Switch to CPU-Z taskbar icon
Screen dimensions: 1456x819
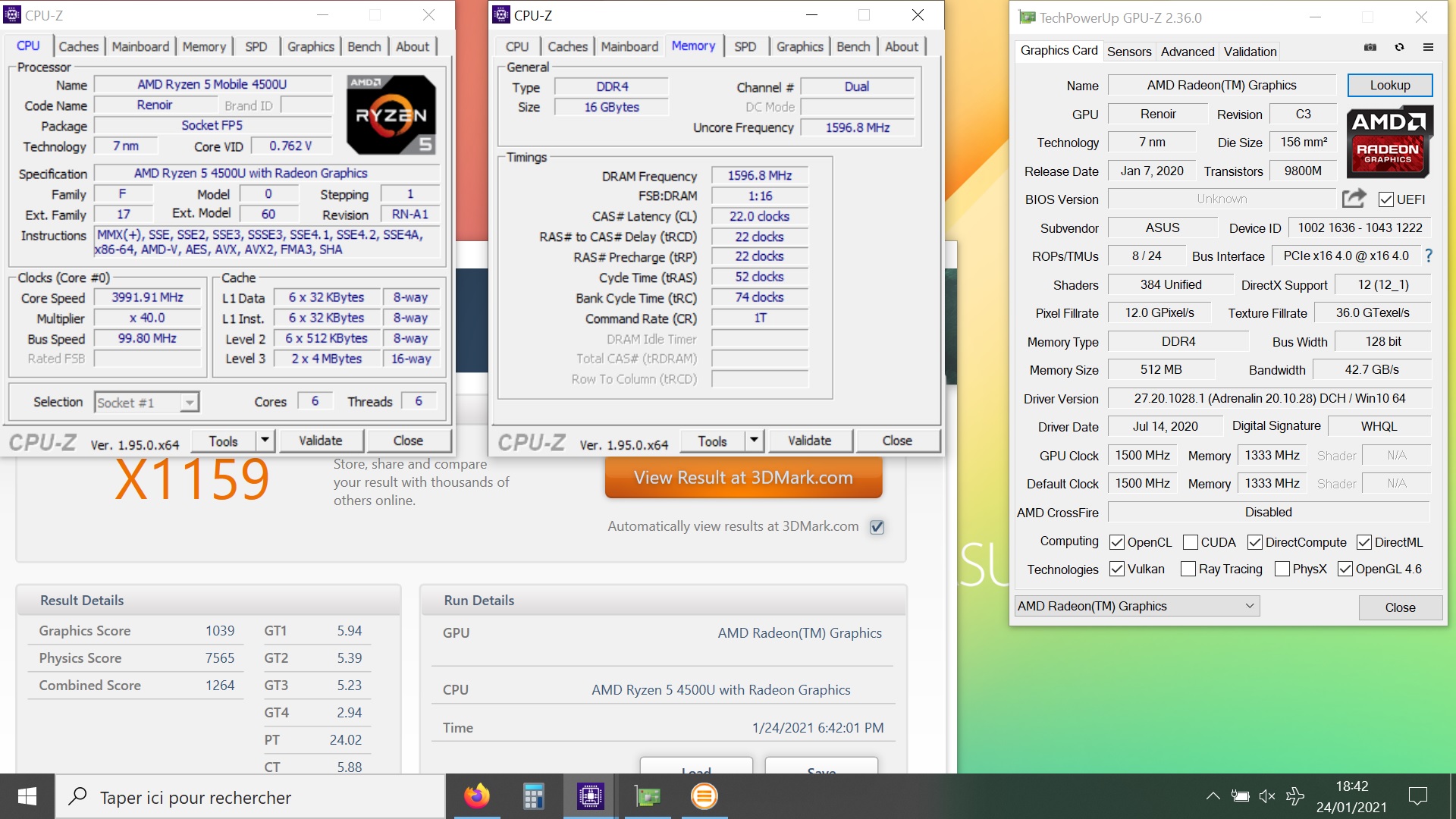pos(590,796)
